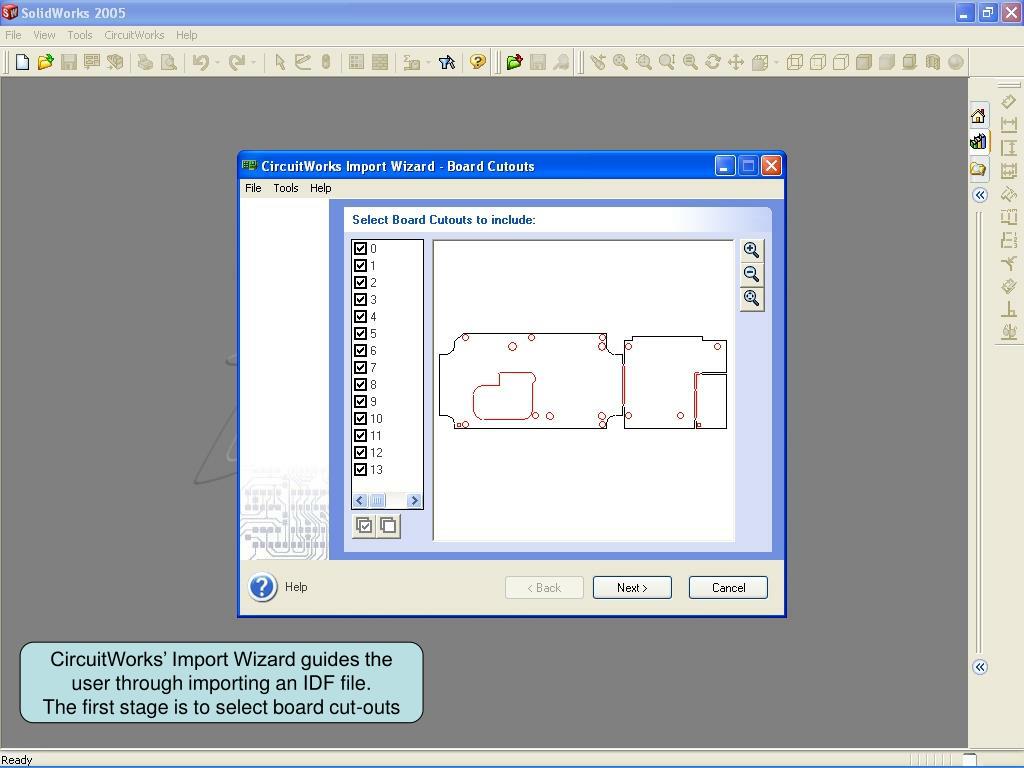1024x768 pixels.
Task: Click the home icon in task pane
Action: 978,116
